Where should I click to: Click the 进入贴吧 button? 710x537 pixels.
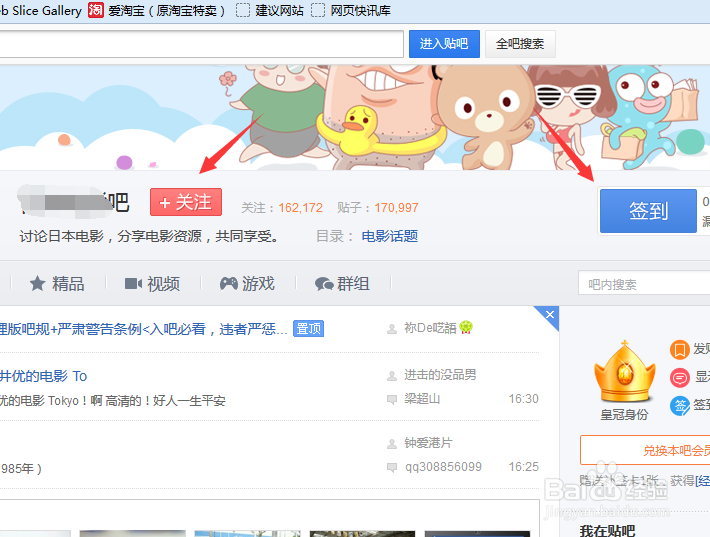(444, 44)
